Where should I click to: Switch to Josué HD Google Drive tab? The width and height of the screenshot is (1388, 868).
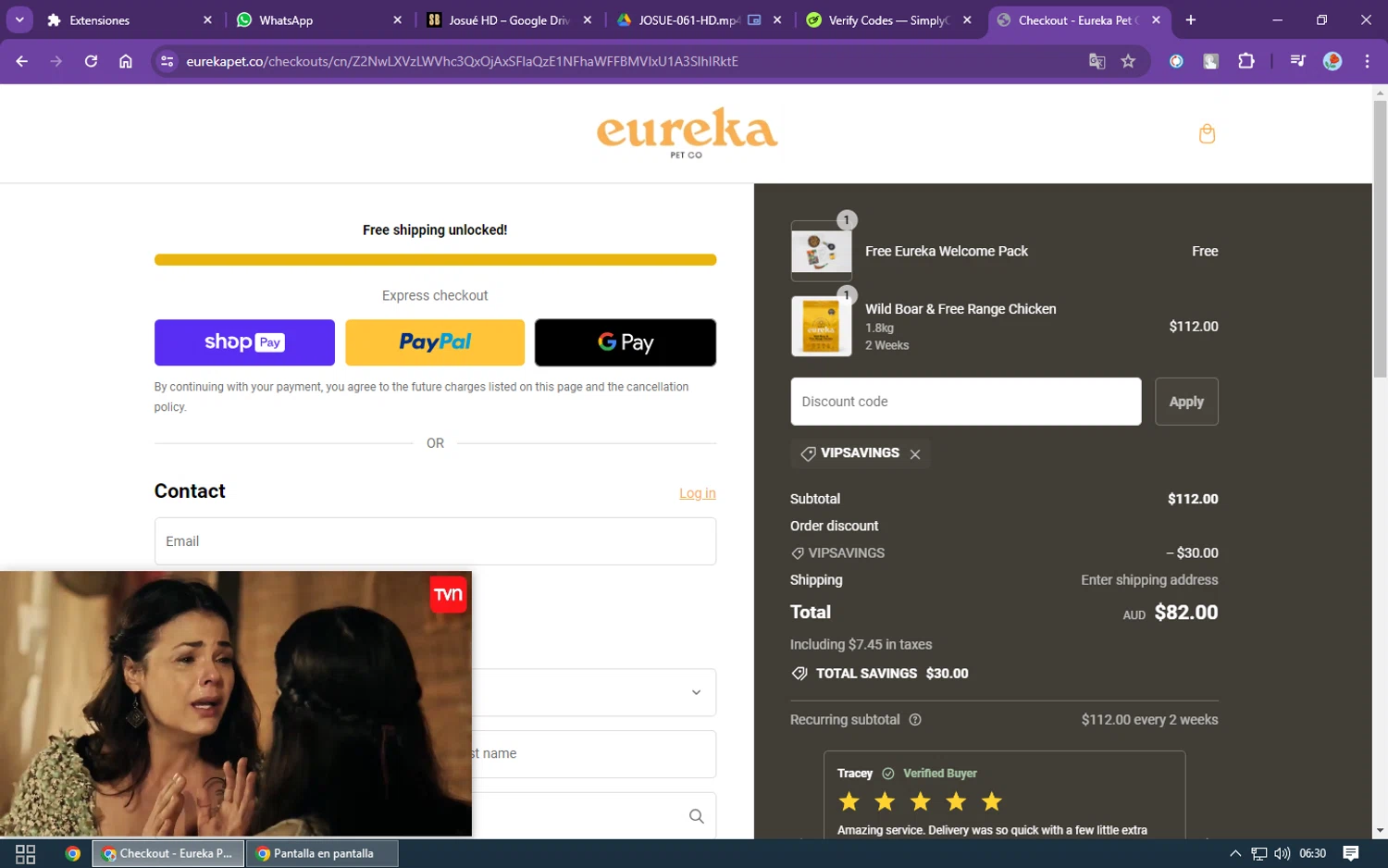point(509,19)
